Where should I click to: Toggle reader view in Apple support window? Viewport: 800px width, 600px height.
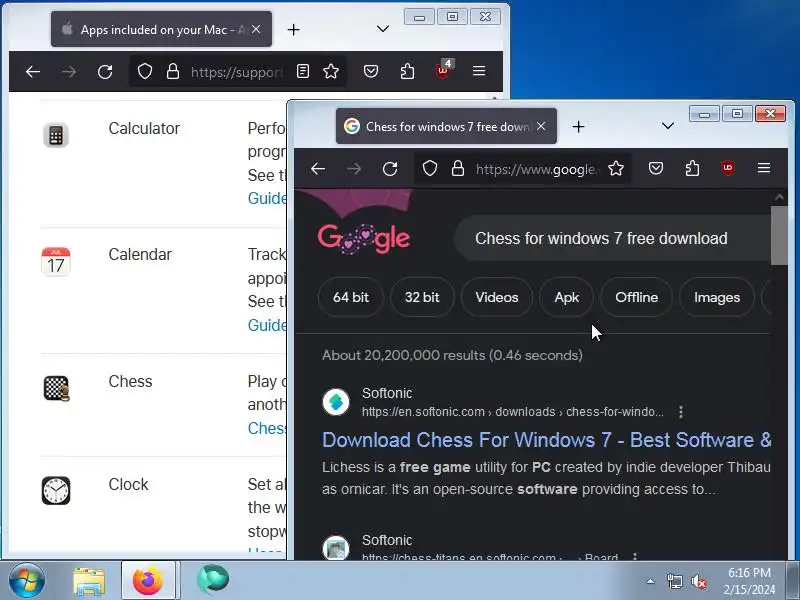(303, 71)
